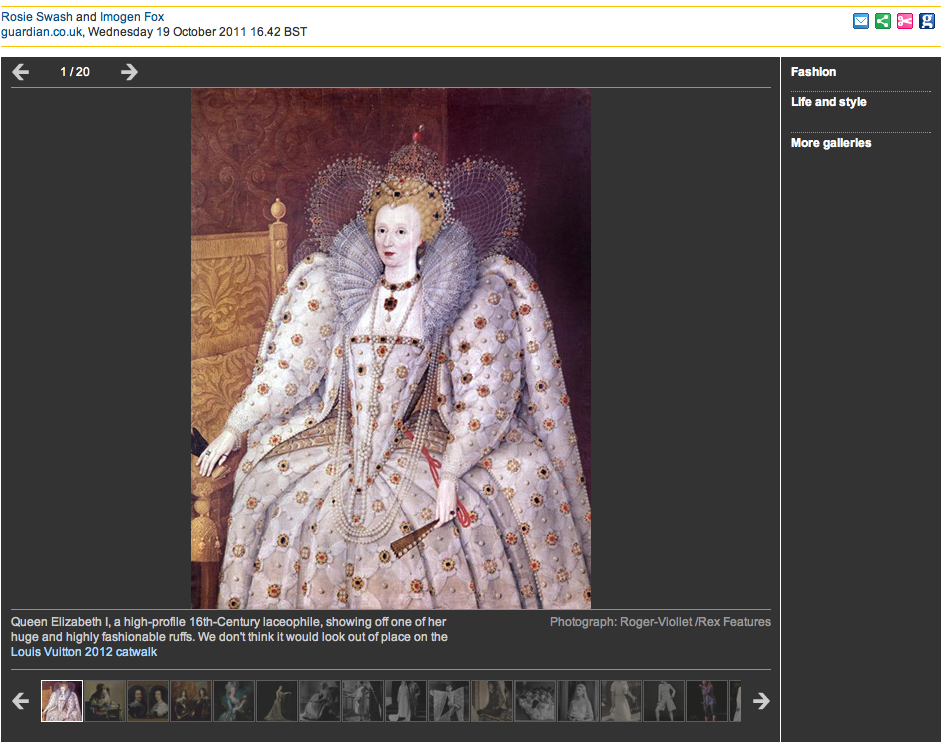The image size is (943, 745).
Task: Open the twelfth thumbnail showing a group
Action: [535, 701]
